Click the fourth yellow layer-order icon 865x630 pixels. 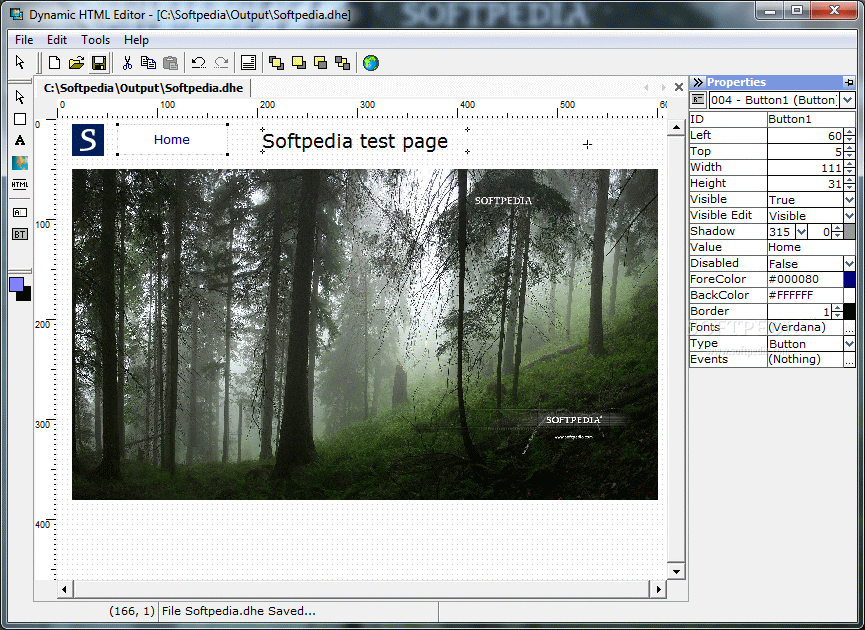click(x=343, y=63)
